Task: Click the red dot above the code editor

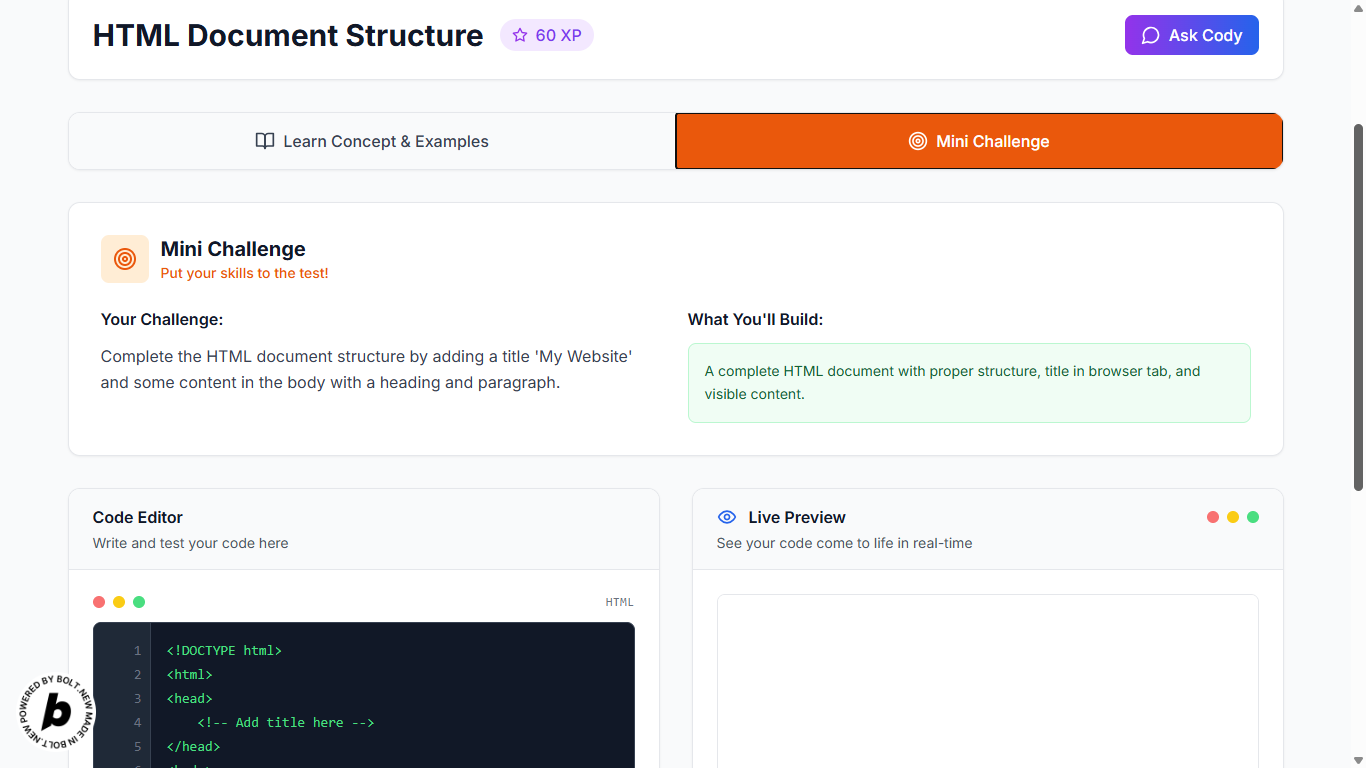Action: tap(99, 602)
